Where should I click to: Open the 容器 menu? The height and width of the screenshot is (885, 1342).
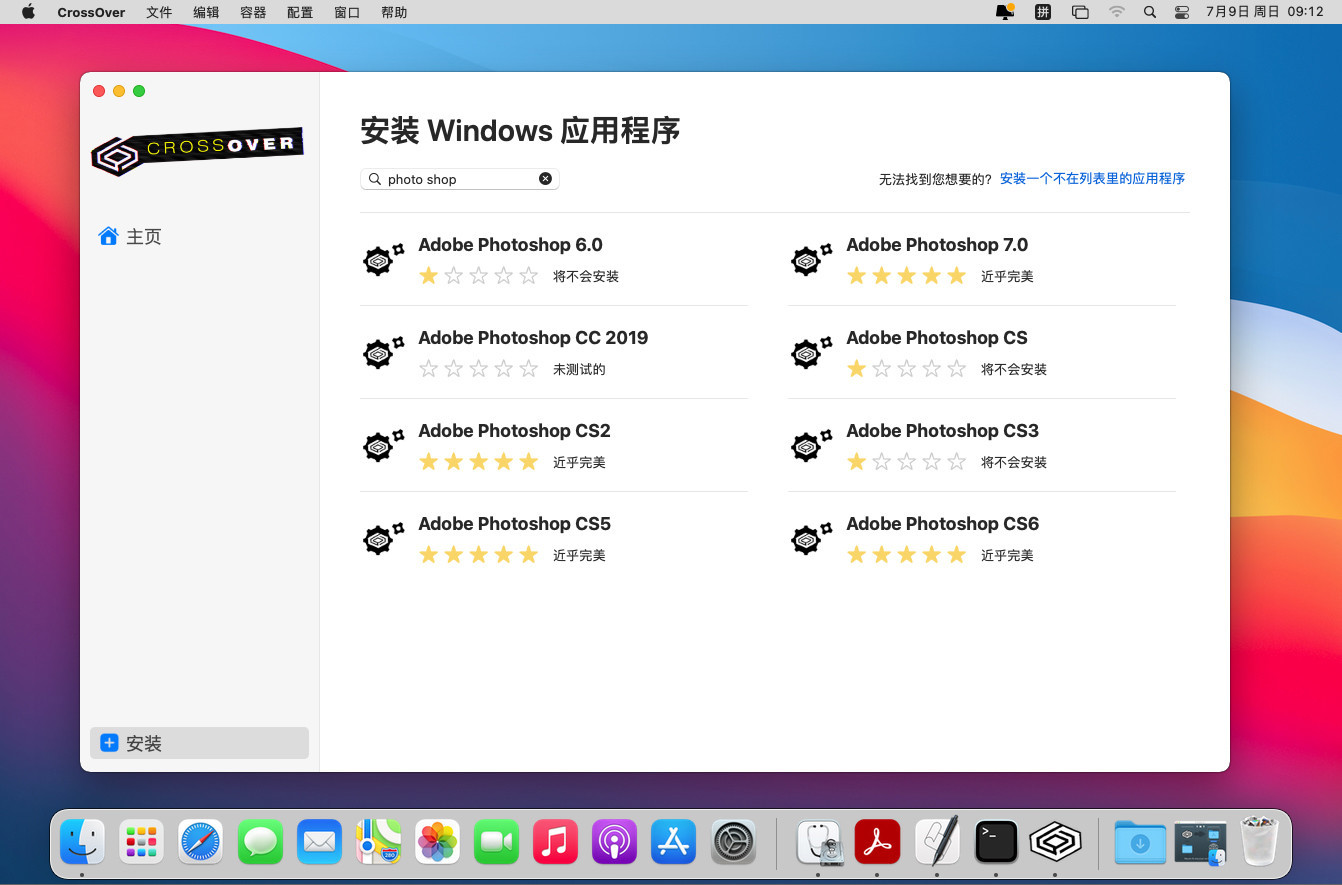[252, 12]
